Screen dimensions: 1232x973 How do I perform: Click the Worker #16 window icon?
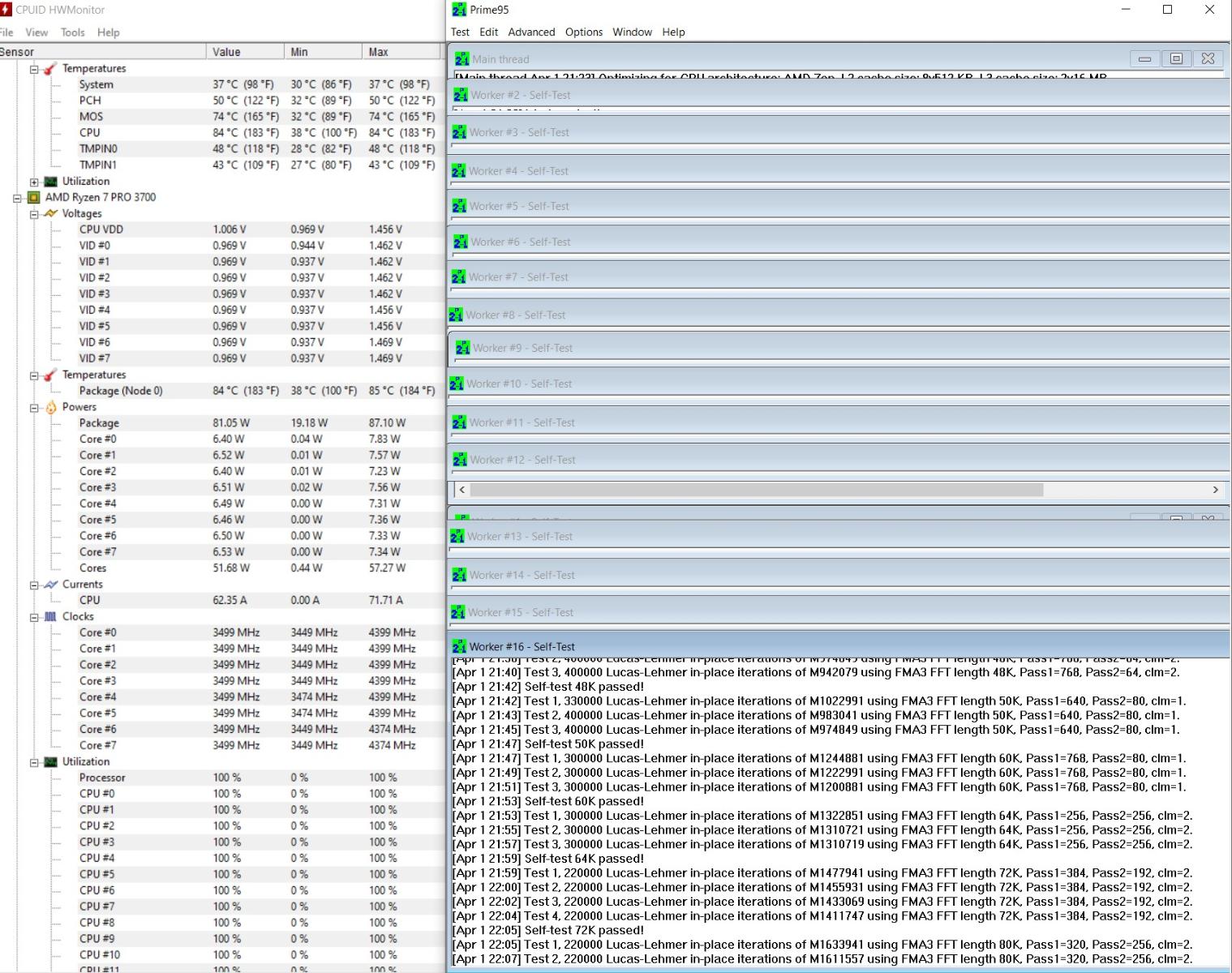pos(459,646)
